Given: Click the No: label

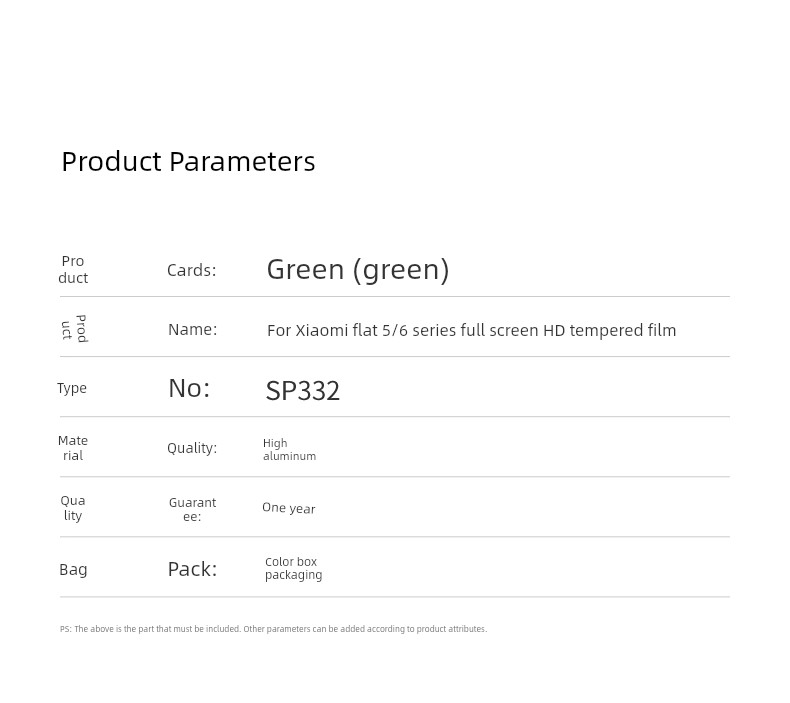Looking at the screenshot, I should (x=189, y=389).
